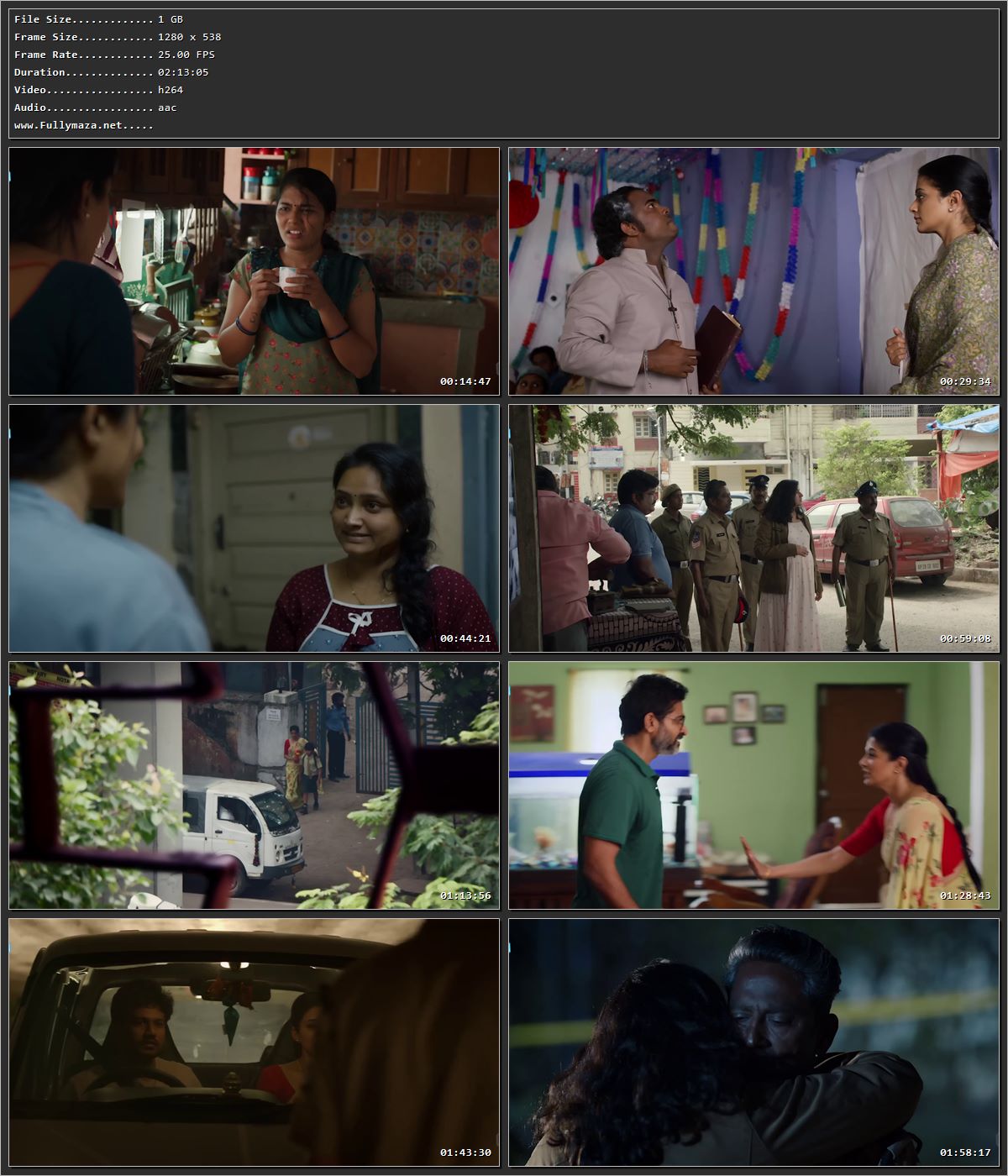
Task: Open the thumbnail stamped 01:13:56
Action: [254, 785]
